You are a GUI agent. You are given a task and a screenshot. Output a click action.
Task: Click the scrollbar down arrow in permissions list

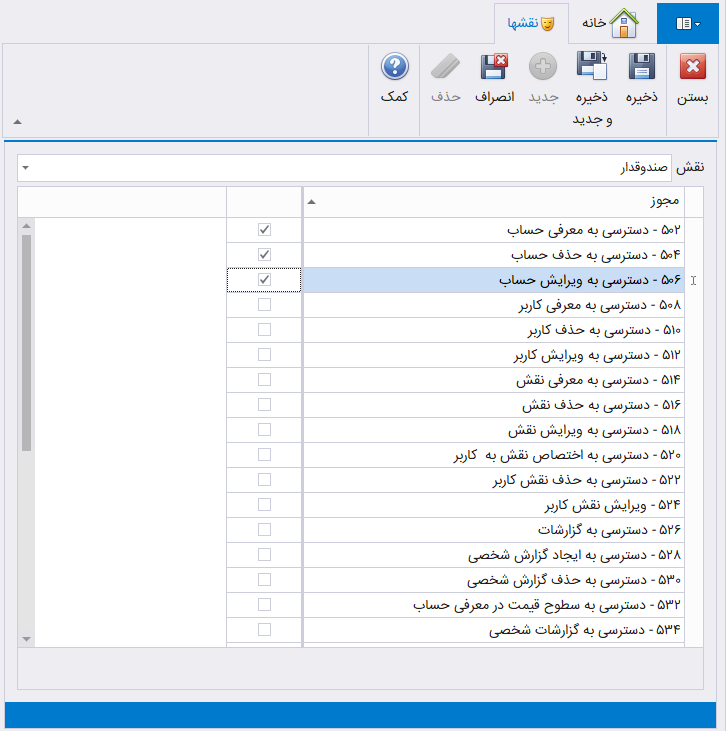point(26,638)
